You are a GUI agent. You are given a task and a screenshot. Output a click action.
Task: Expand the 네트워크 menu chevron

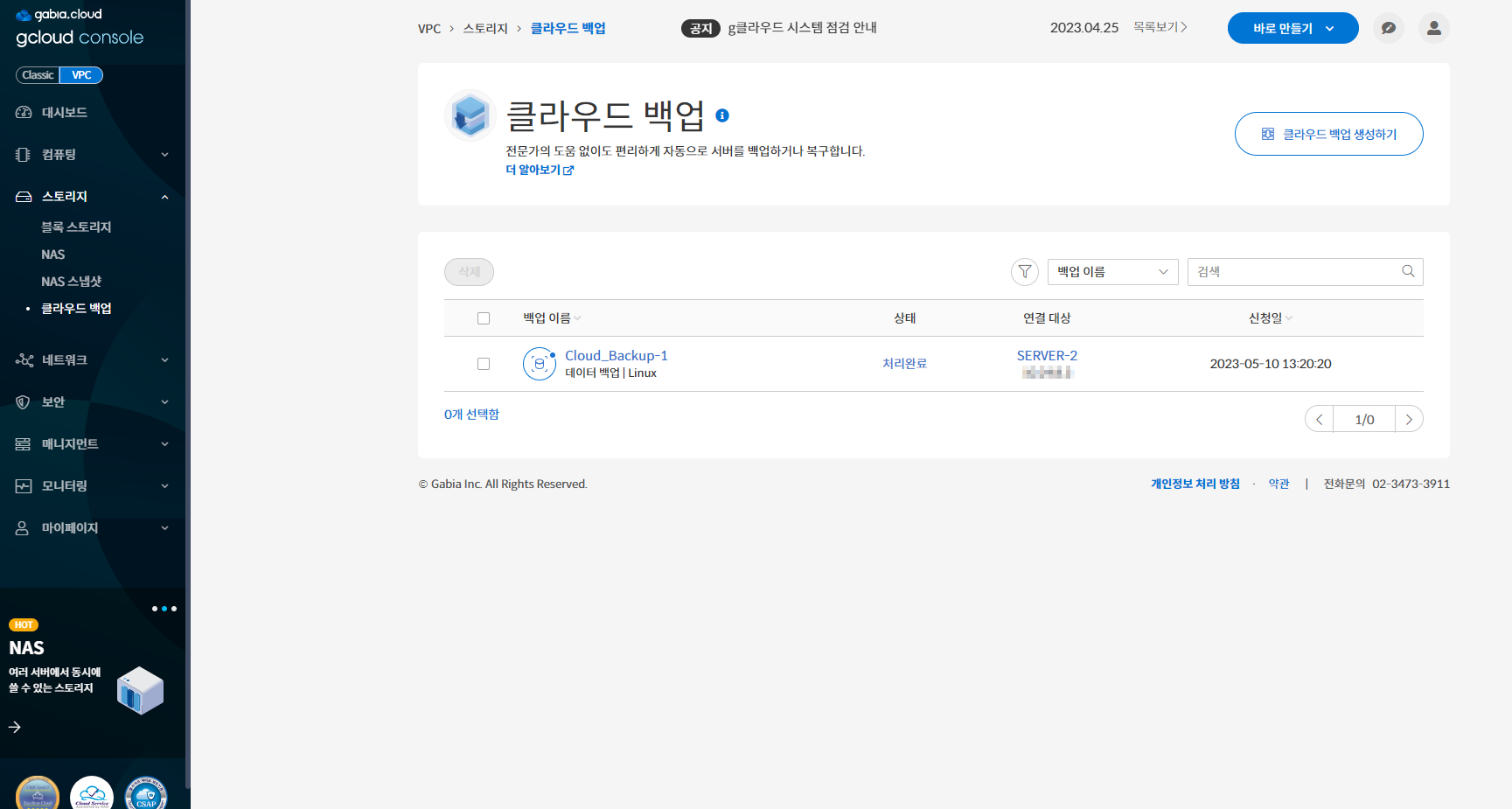coord(164,360)
